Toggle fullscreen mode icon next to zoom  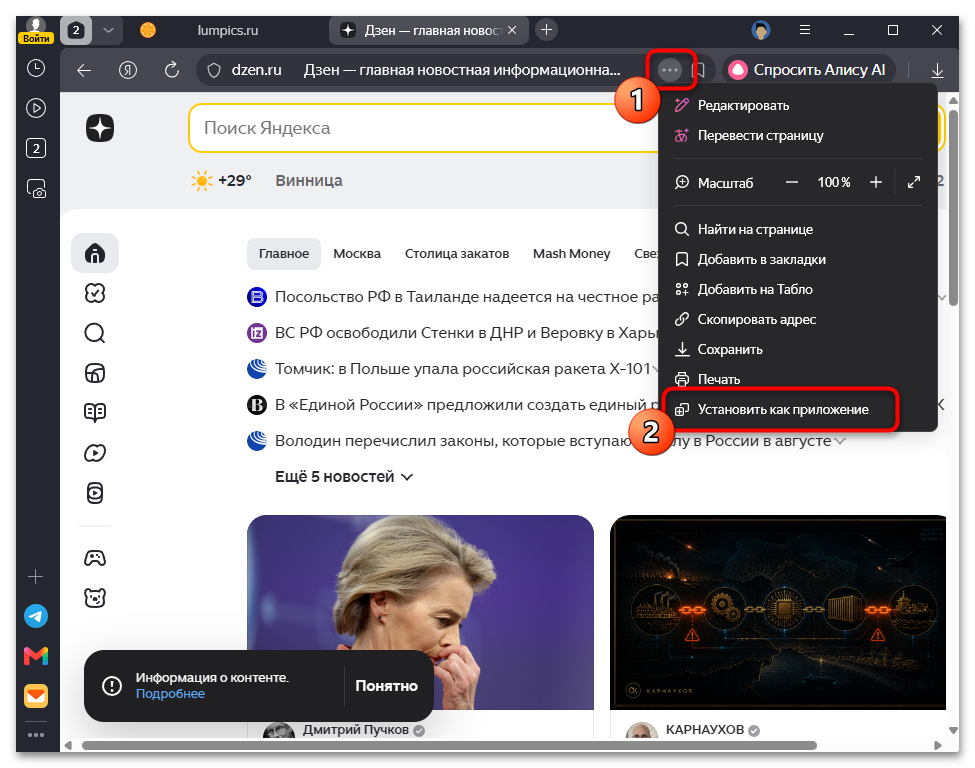tap(913, 182)
